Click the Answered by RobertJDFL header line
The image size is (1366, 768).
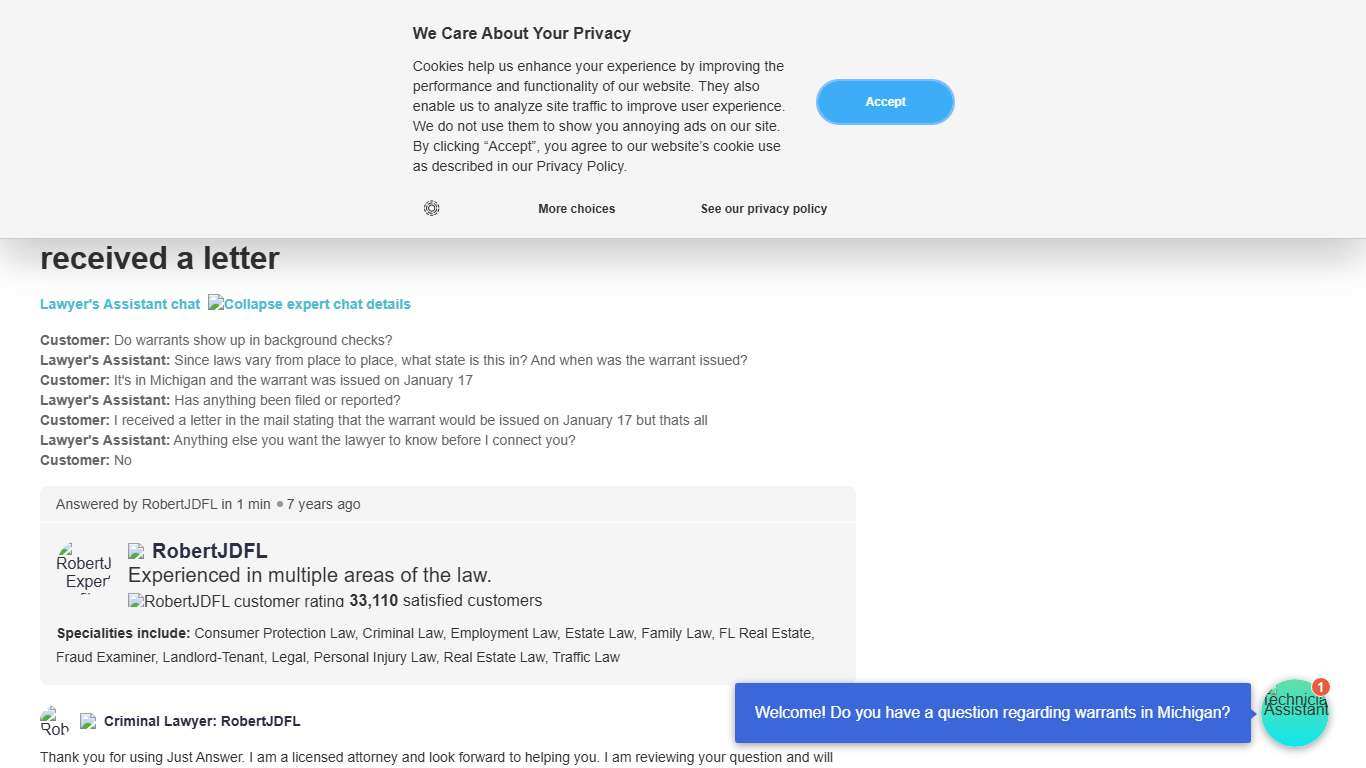pos(208,504)
